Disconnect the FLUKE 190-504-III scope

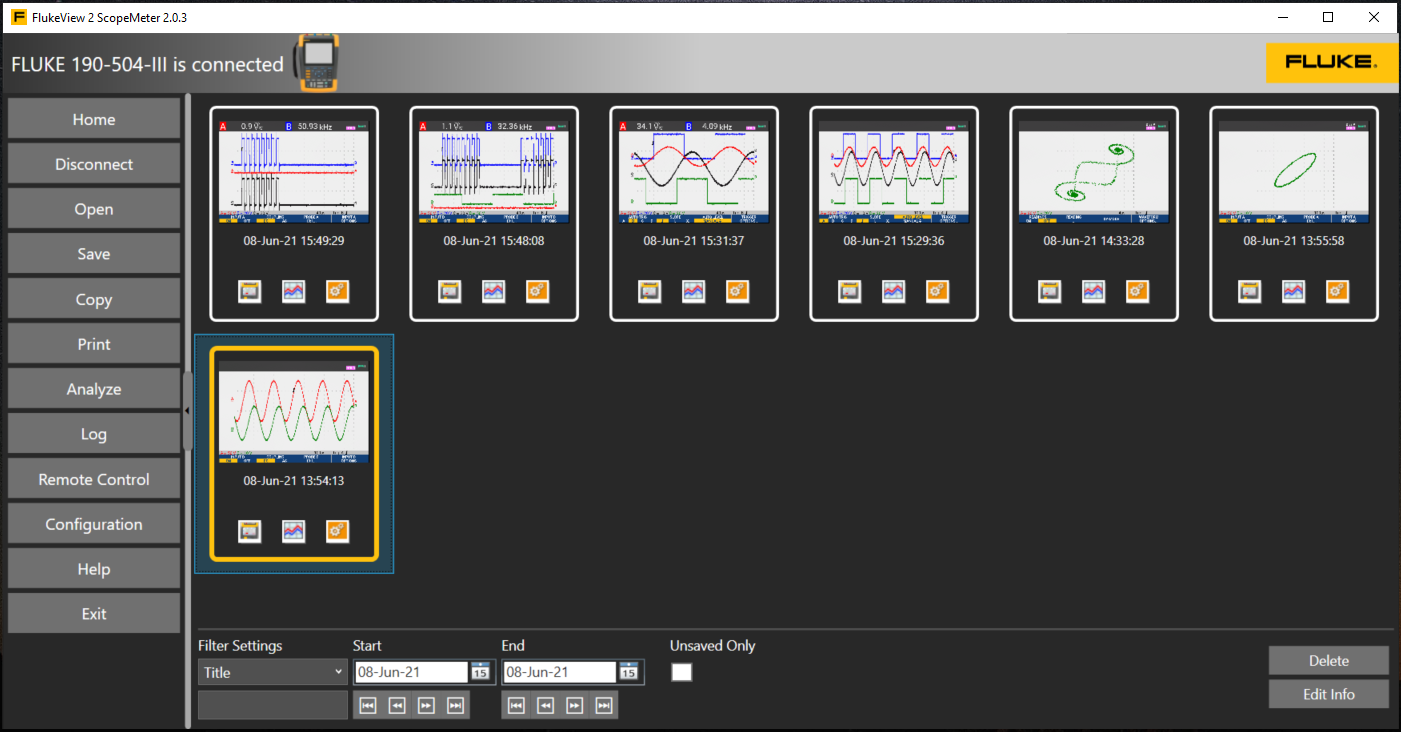coord(93,163)
